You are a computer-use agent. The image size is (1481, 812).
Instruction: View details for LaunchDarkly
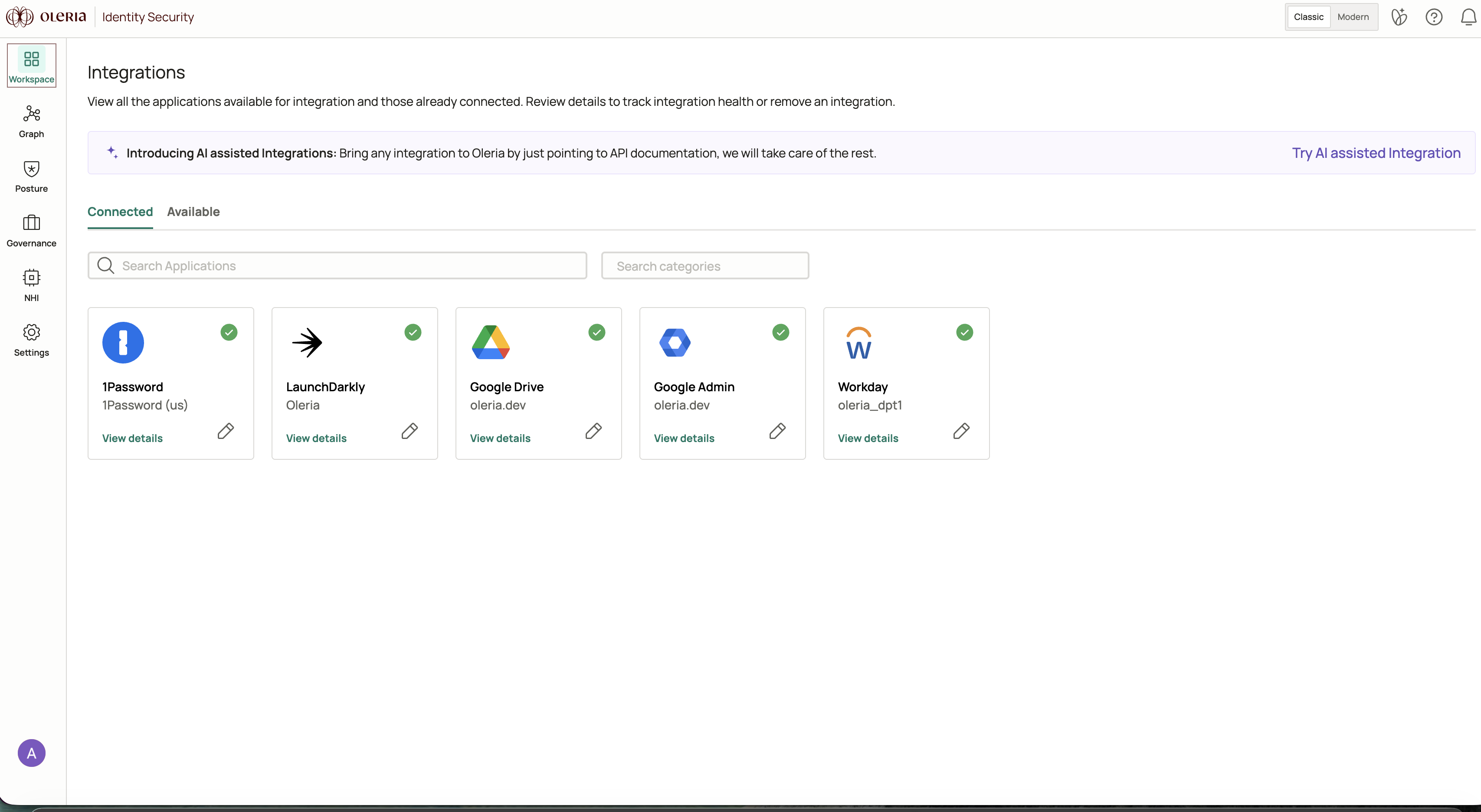pos(316,438)
